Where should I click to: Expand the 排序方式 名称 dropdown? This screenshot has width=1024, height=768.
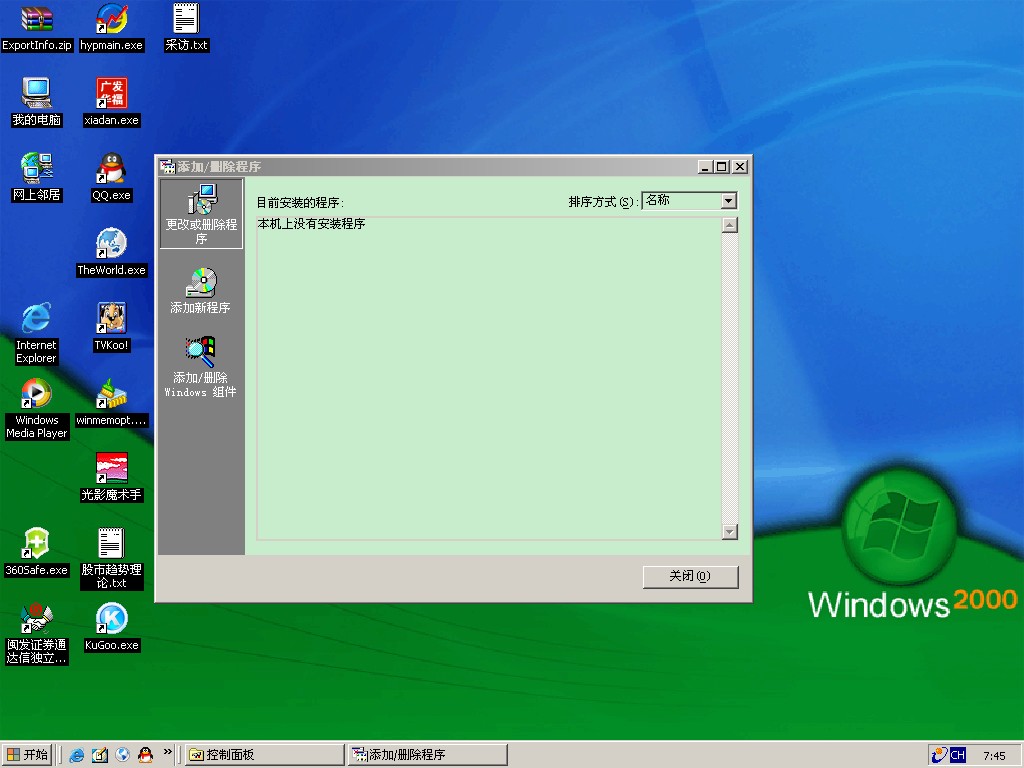point(729,200)
